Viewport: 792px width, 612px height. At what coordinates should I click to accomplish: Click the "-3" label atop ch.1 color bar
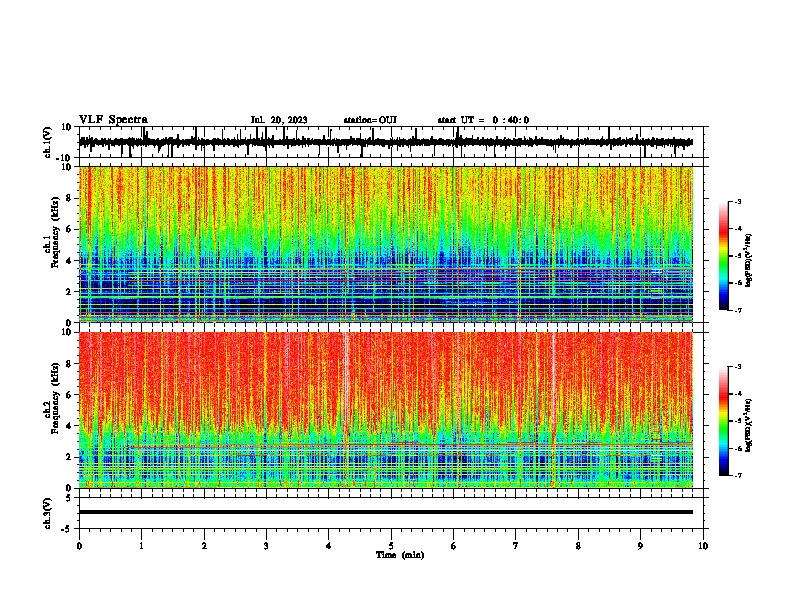tap(737, 201)
